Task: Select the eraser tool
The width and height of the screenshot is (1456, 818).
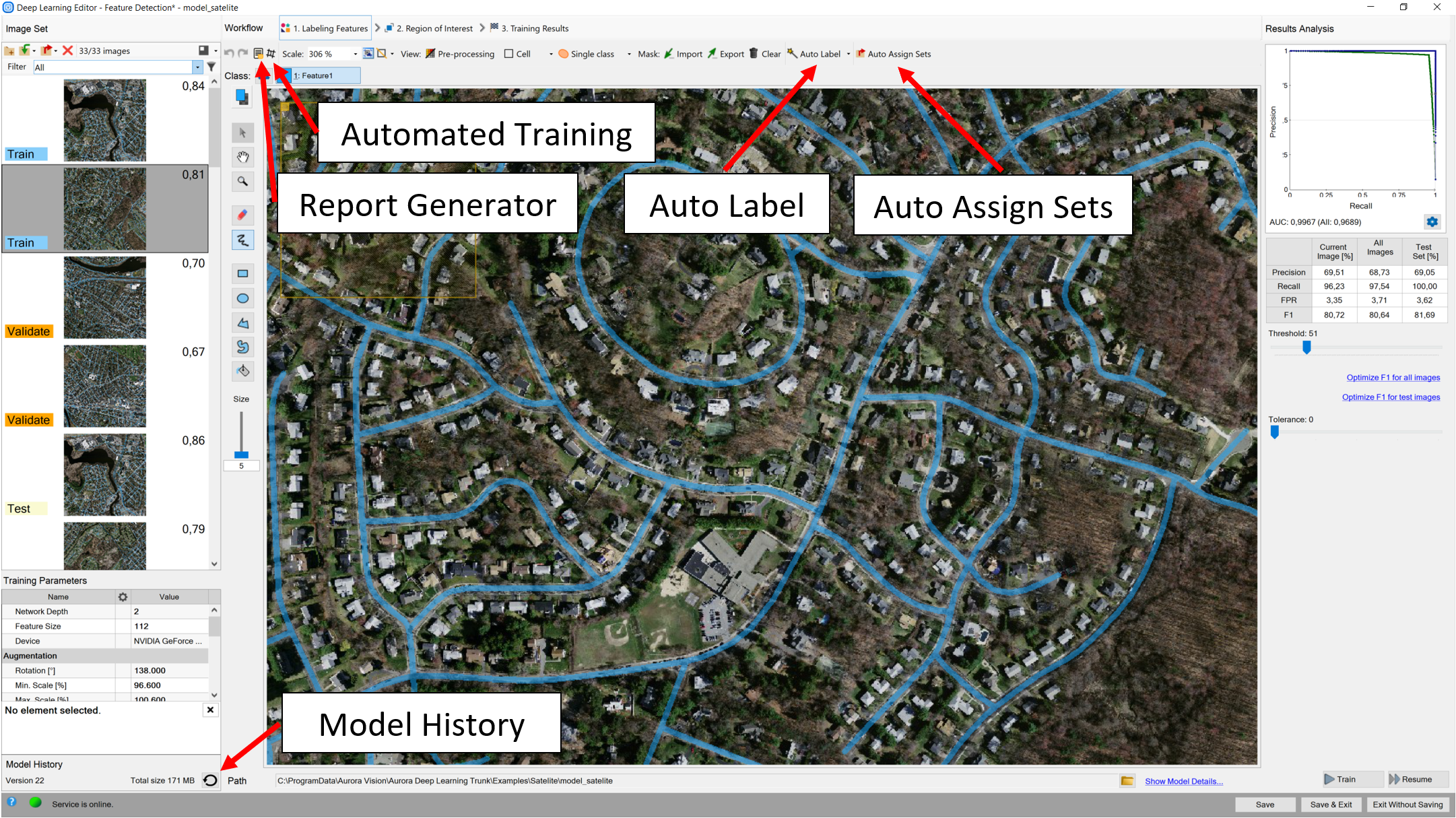Action: click(x=242, y=215)
